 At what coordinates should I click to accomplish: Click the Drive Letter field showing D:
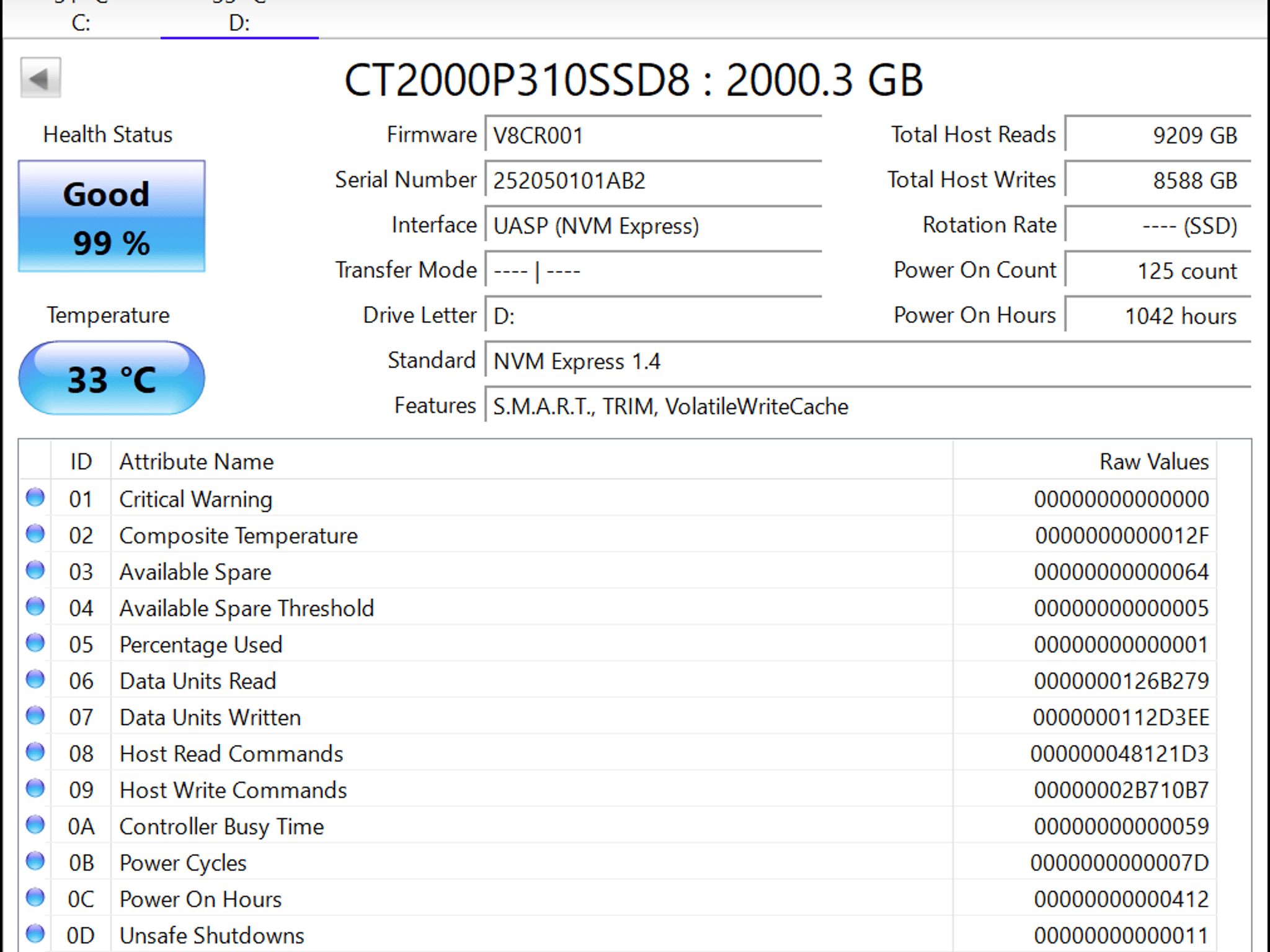[x=654, y=315]
